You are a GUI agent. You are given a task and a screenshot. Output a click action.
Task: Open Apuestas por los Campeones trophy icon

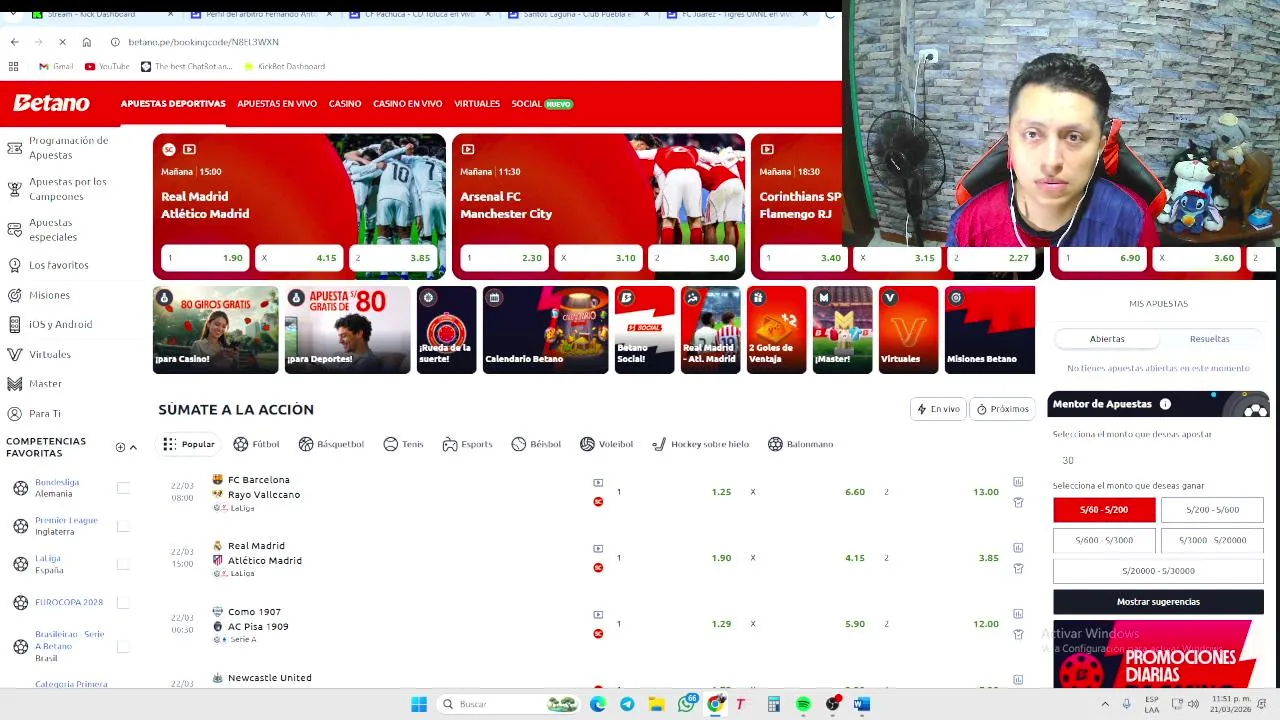click(14, 189)
